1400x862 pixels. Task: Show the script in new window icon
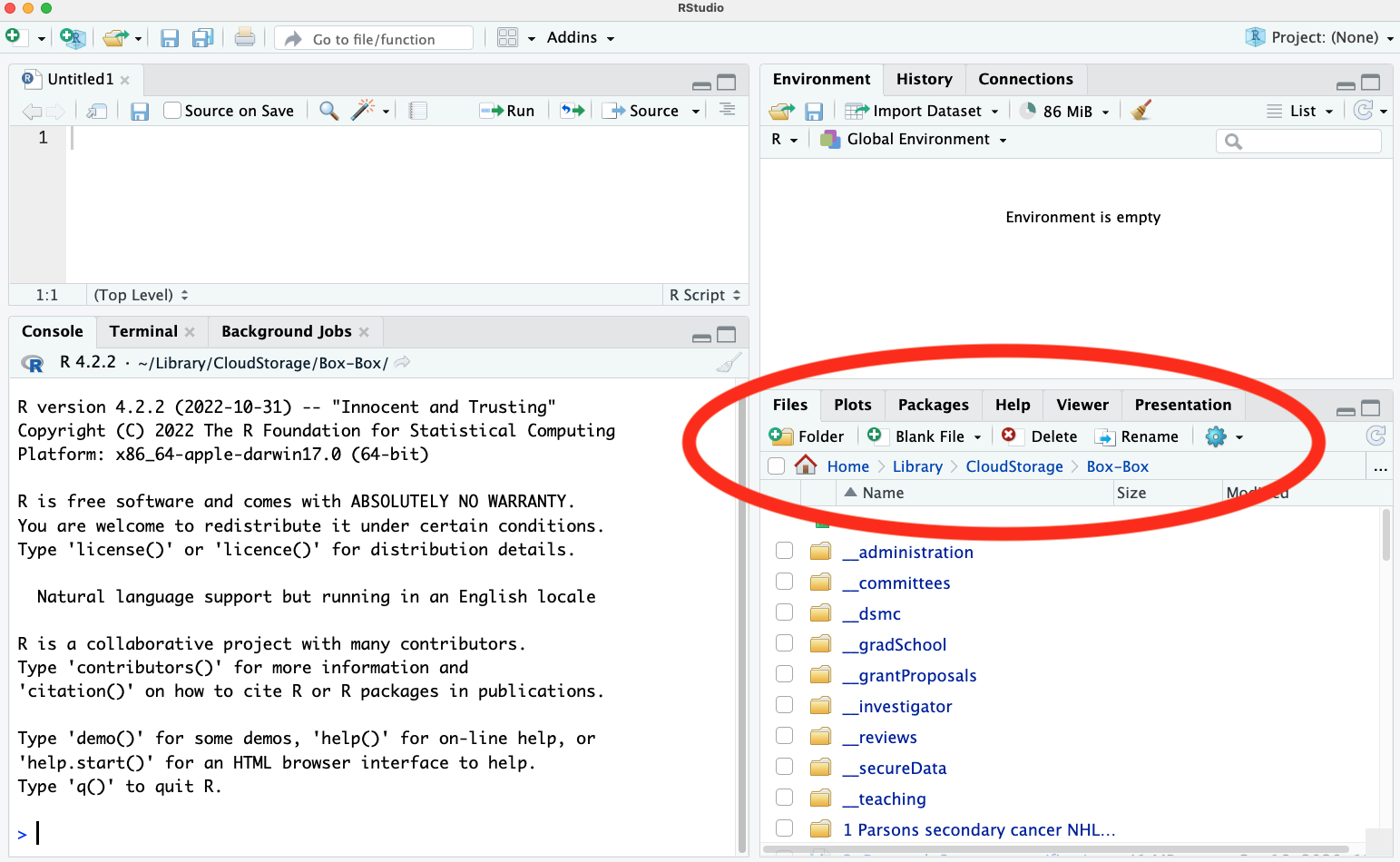97,111
